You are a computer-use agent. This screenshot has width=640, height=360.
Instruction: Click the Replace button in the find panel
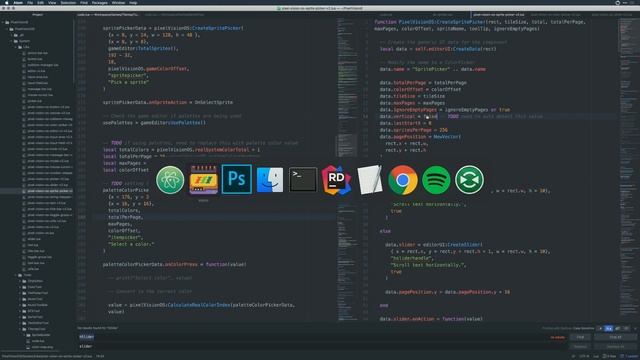click(580, 347)
